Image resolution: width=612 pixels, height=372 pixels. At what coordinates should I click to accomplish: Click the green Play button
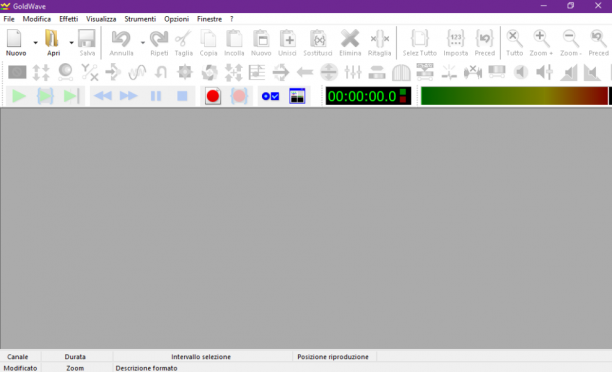click(18, 96)
